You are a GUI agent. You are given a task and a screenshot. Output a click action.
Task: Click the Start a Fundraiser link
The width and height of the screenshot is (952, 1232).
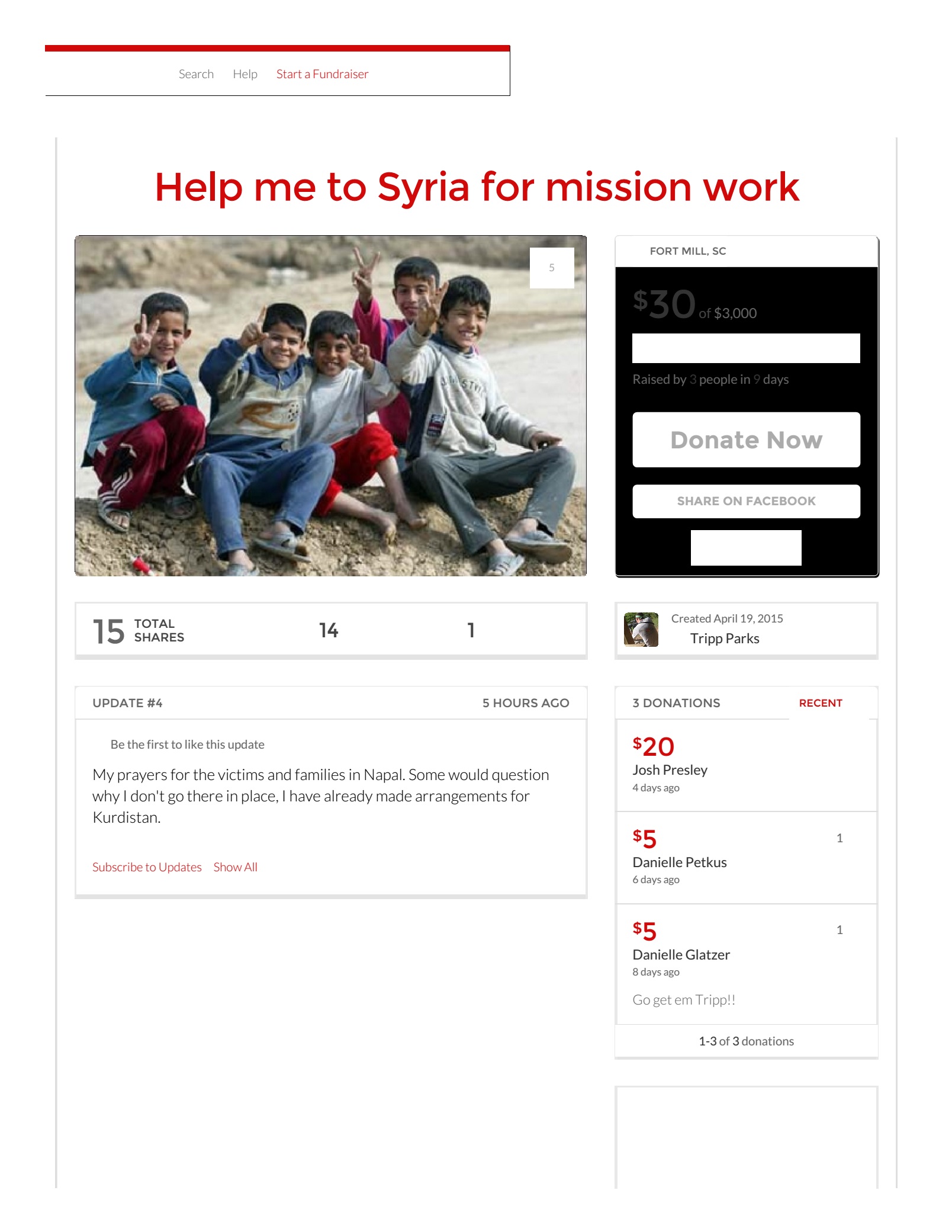tap(322, 74)
